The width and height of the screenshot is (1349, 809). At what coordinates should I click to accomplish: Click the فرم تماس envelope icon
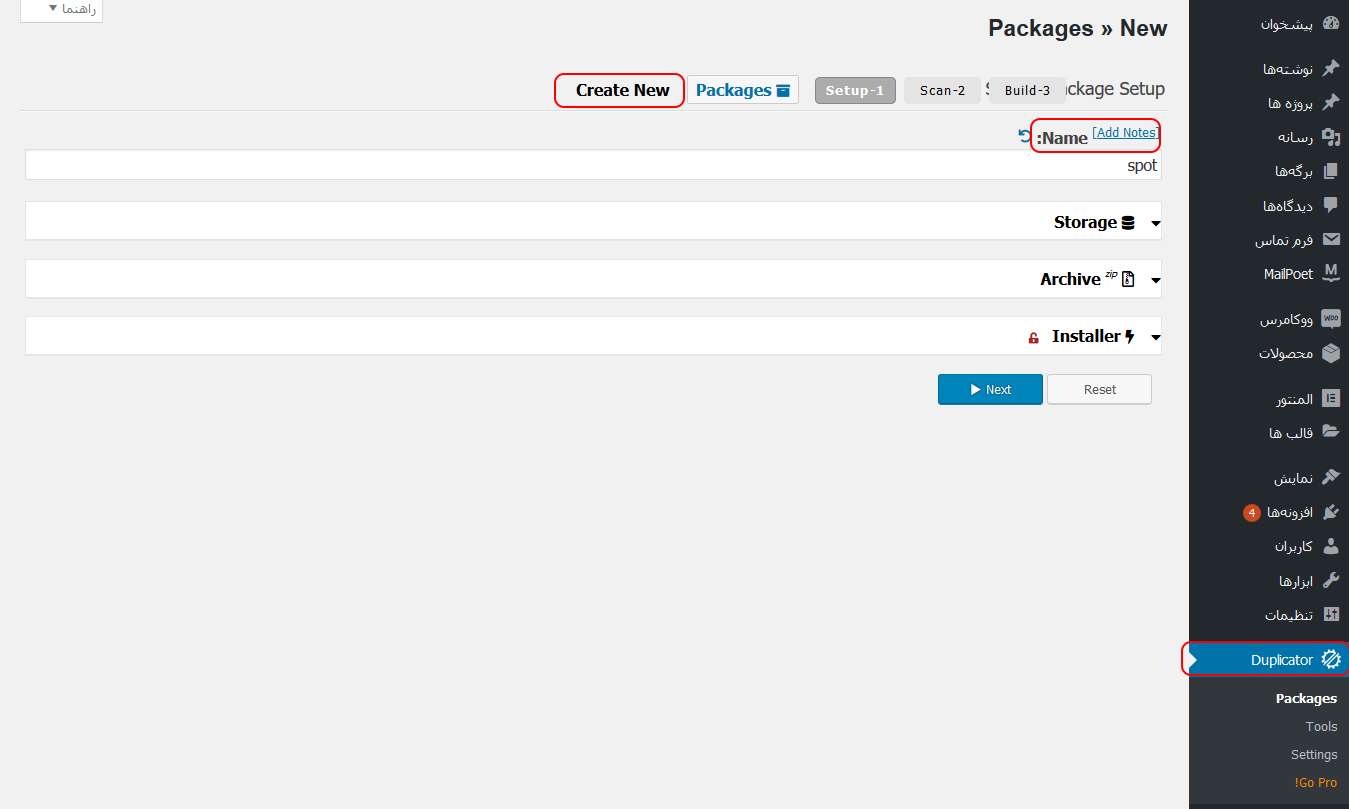(x=1330, y=239)
